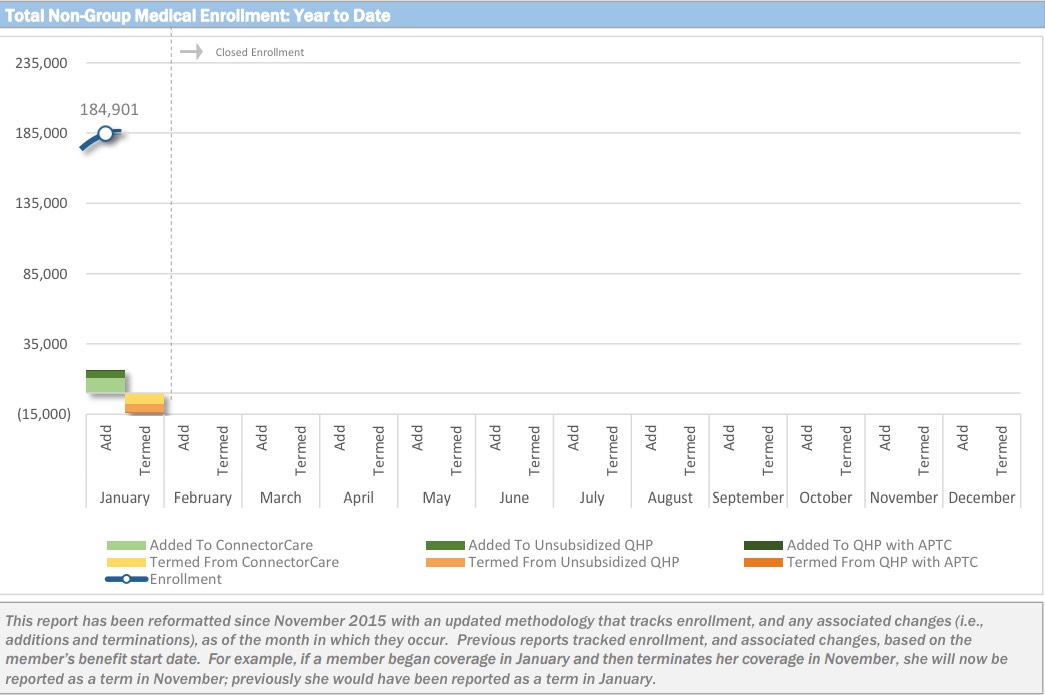
Task: Click the chart title header bar
Action: [x=522, y=16]
